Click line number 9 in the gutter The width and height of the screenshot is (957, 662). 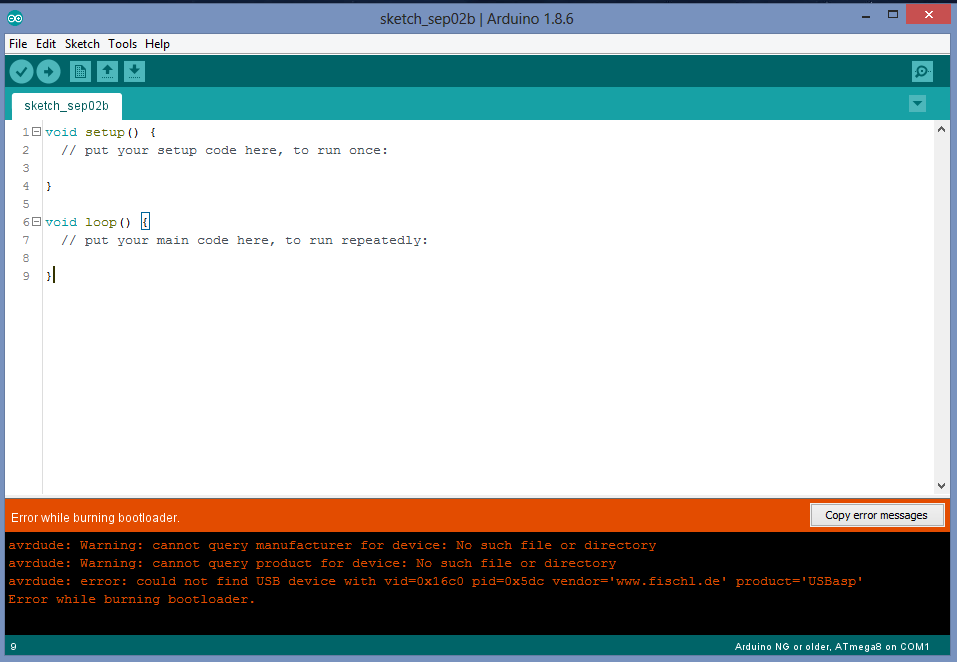pos(25,275)
